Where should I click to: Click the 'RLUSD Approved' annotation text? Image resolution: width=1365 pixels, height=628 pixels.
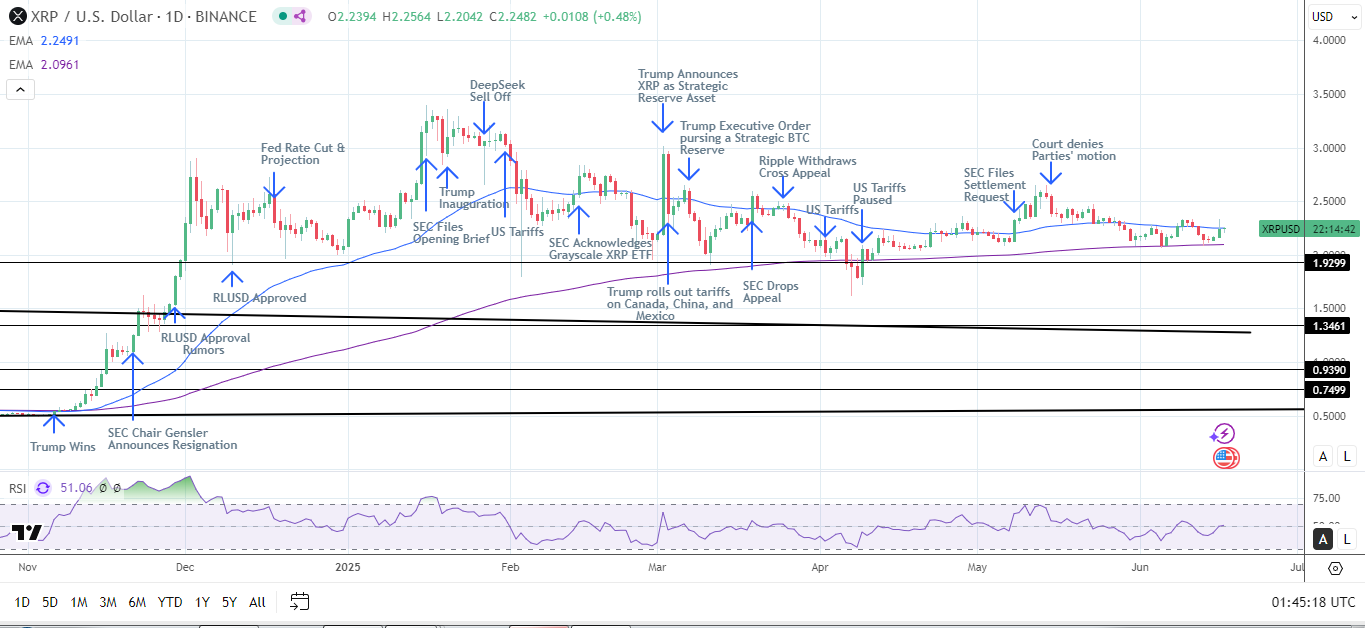[260, 298]
